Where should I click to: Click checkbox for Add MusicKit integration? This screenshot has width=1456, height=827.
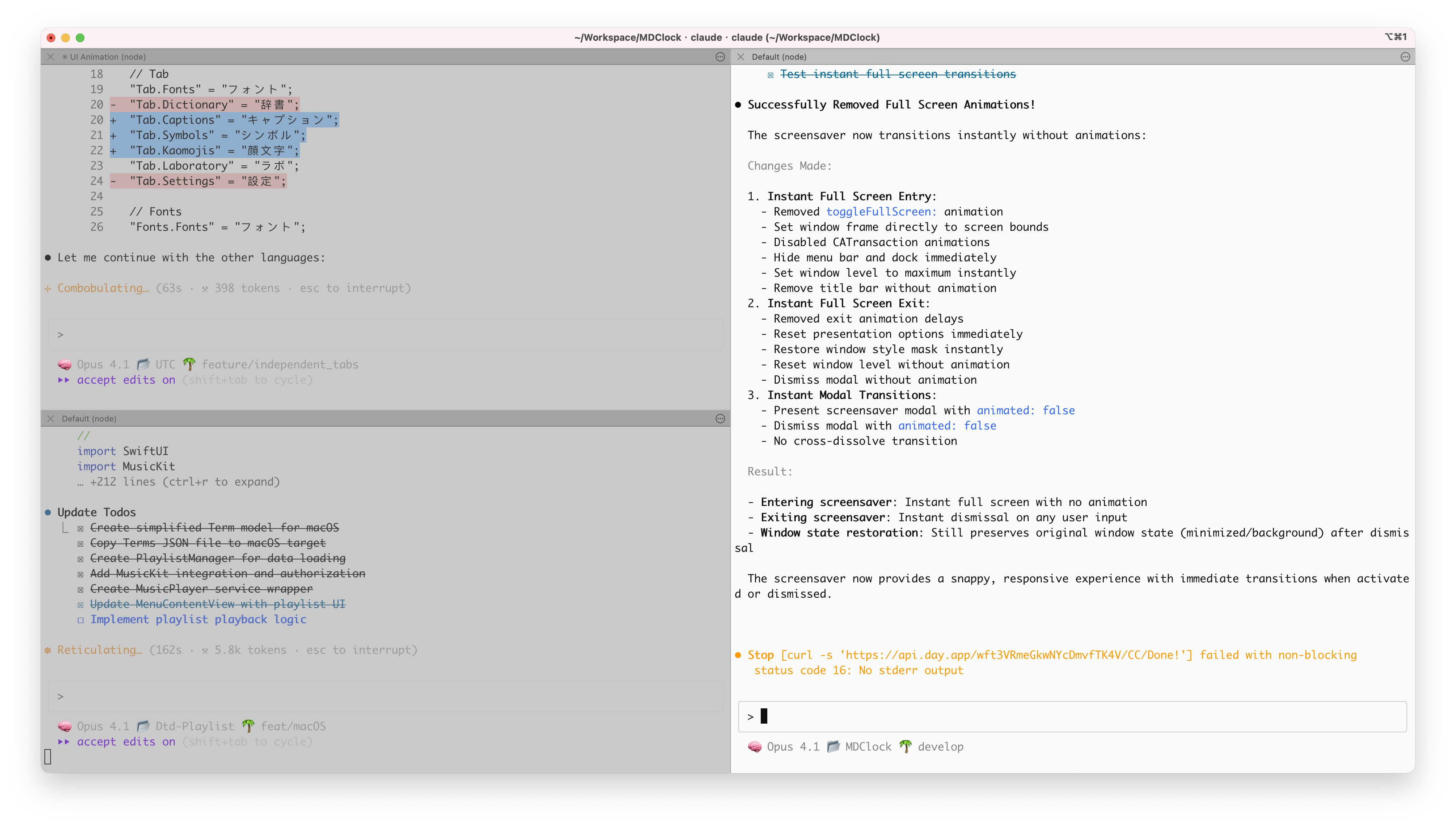pyautogui.click(x=80, y=574)
